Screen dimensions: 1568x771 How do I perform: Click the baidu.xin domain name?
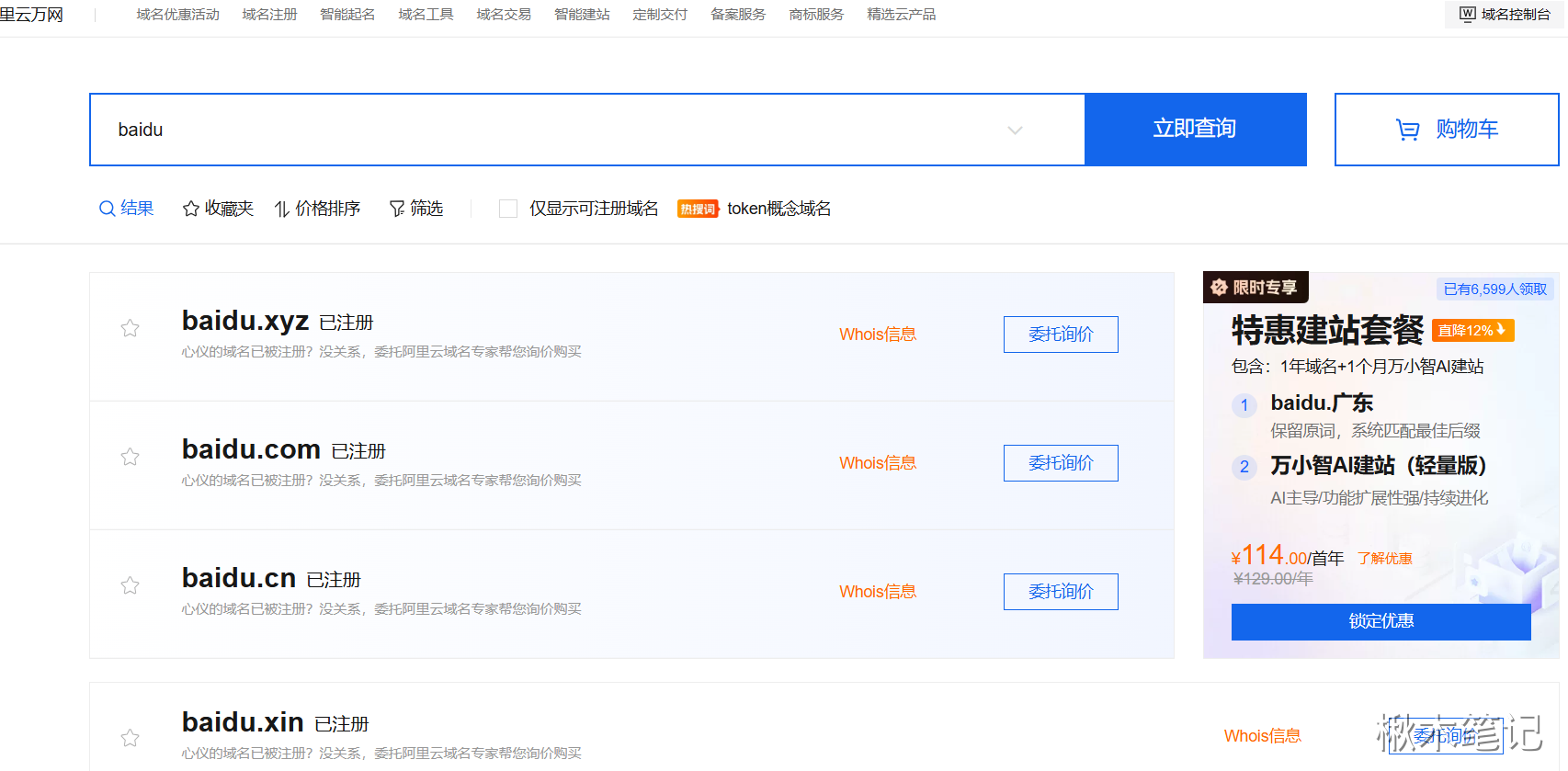(243, 722)
